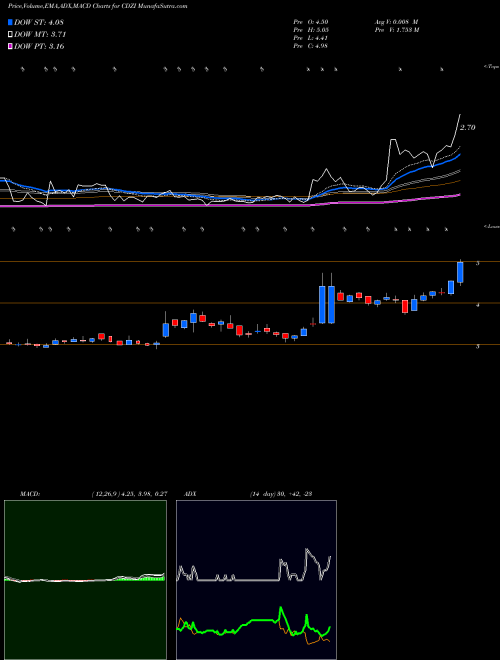Click the 'Pre O: 4.50' open value
Image resolution: width=500 pixels, height=660 pixels.
pos(311,22)
